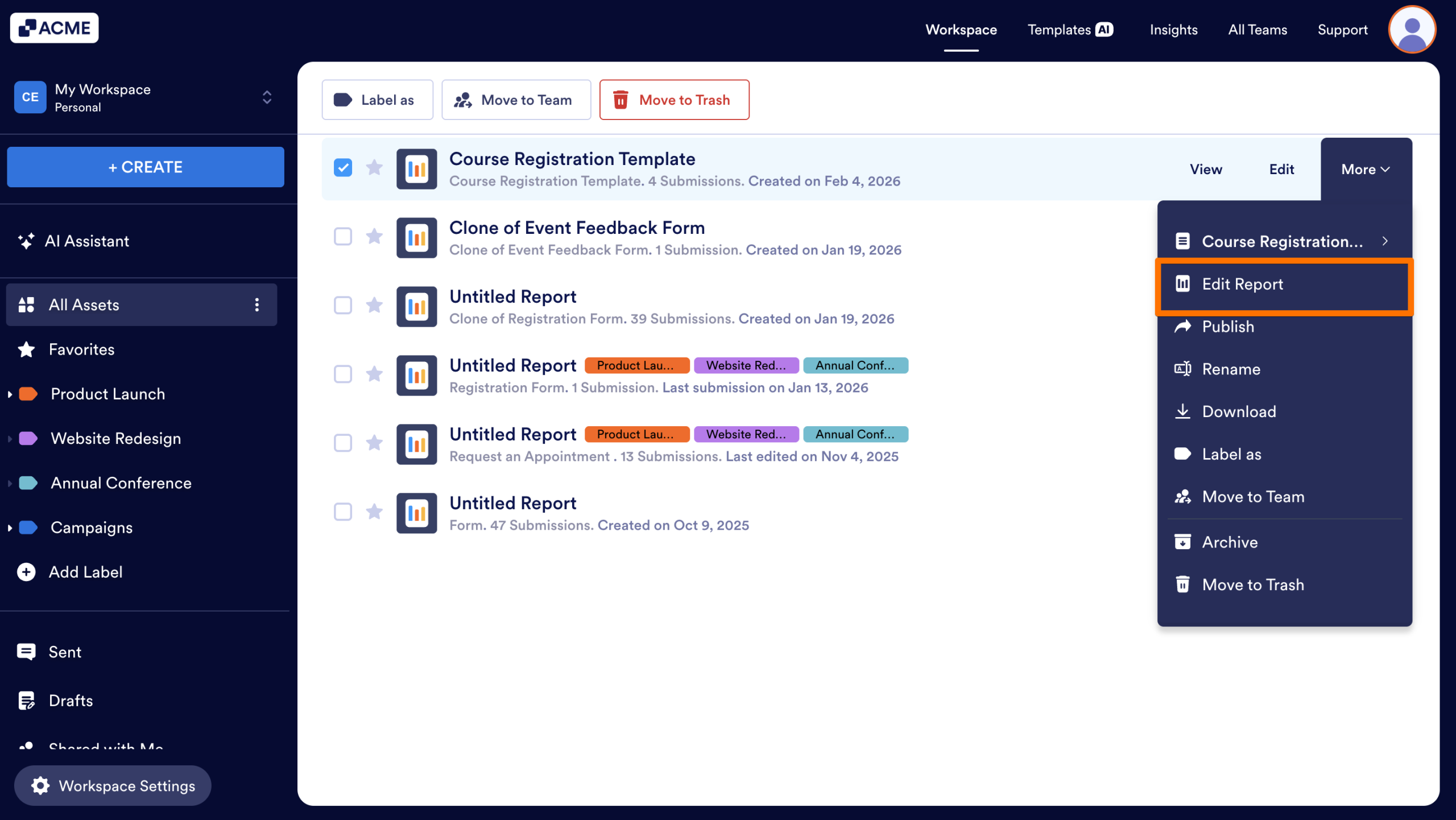The image size is (1456, 820).
Task: Click the Download icon in the More menu
Action: pyautogui.click(x=1184, y=411)
